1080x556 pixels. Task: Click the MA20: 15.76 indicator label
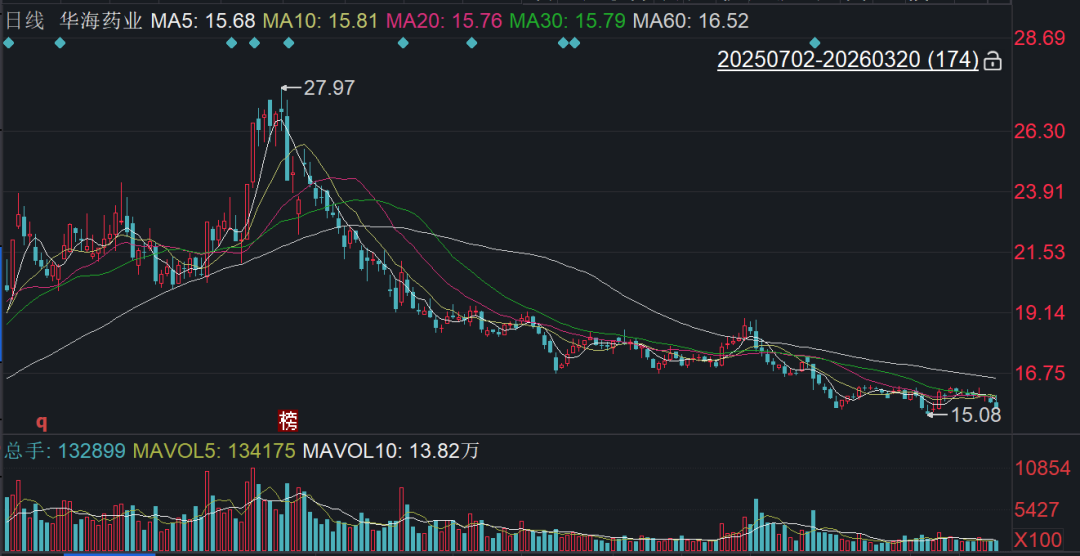pos(444,21)
